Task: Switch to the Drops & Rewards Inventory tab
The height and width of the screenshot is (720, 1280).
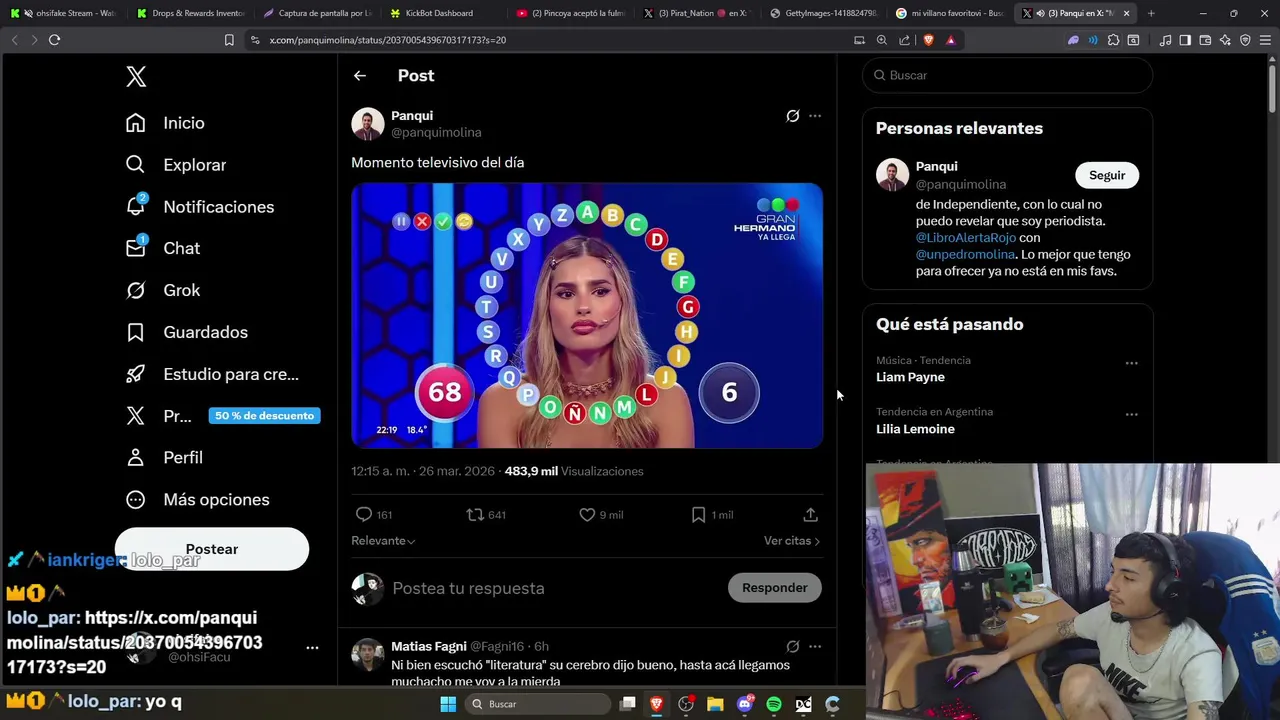Action: (190, 13)
